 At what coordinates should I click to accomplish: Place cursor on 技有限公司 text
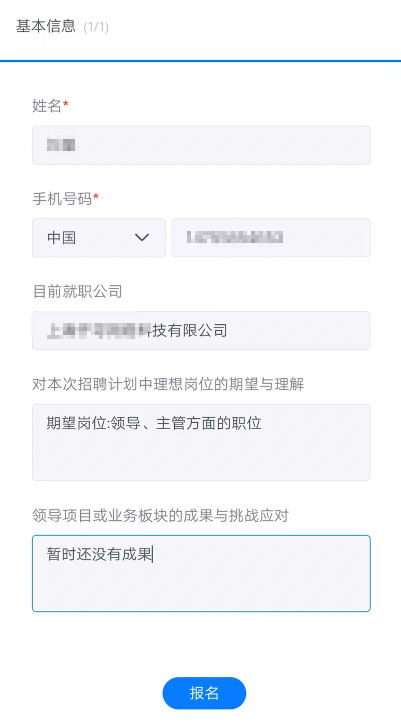coord(190,331)
